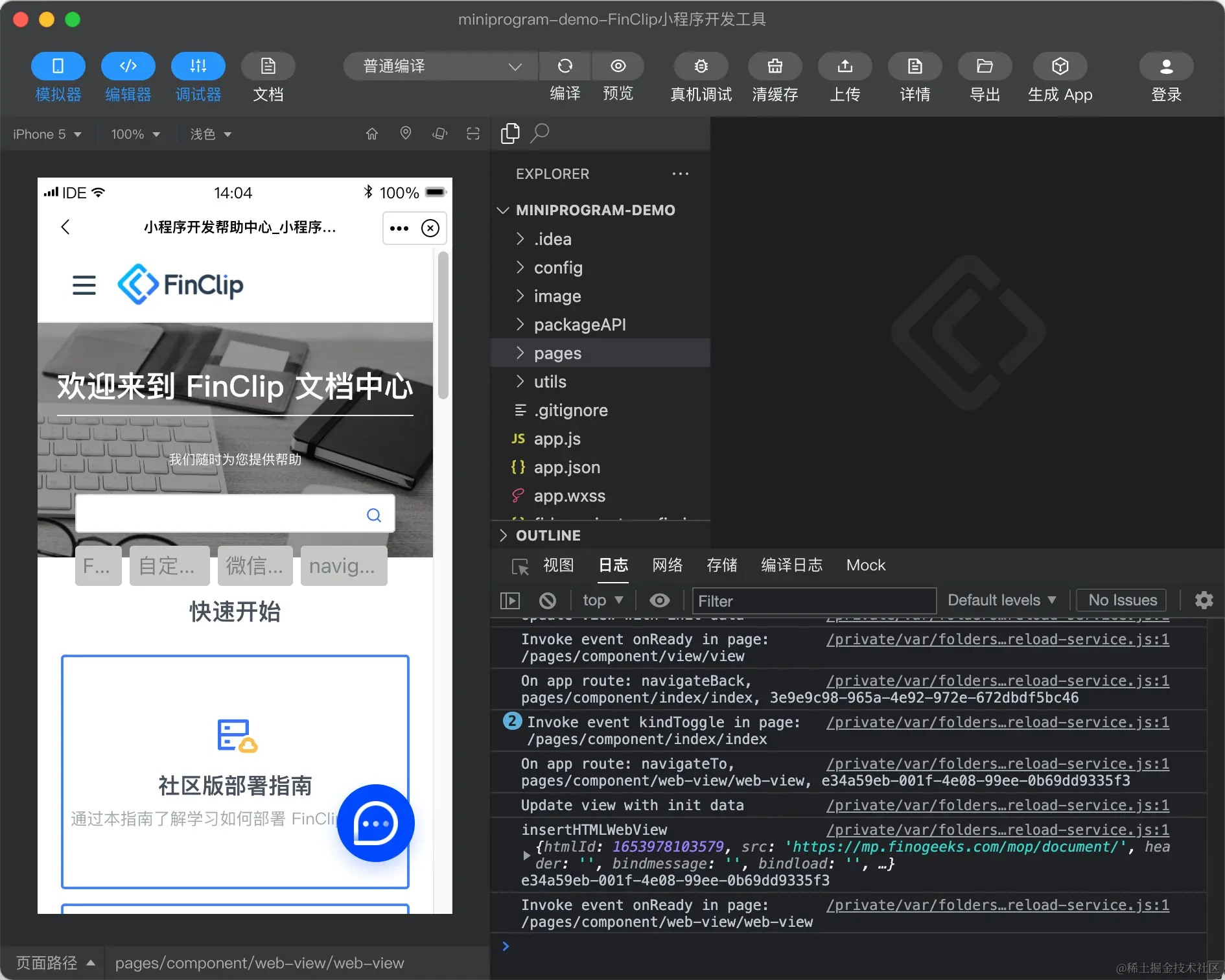Image resolution: width=1225 pixels, height=980 pixels.
Task: Open the 文档 documentation
Action: 268,66
